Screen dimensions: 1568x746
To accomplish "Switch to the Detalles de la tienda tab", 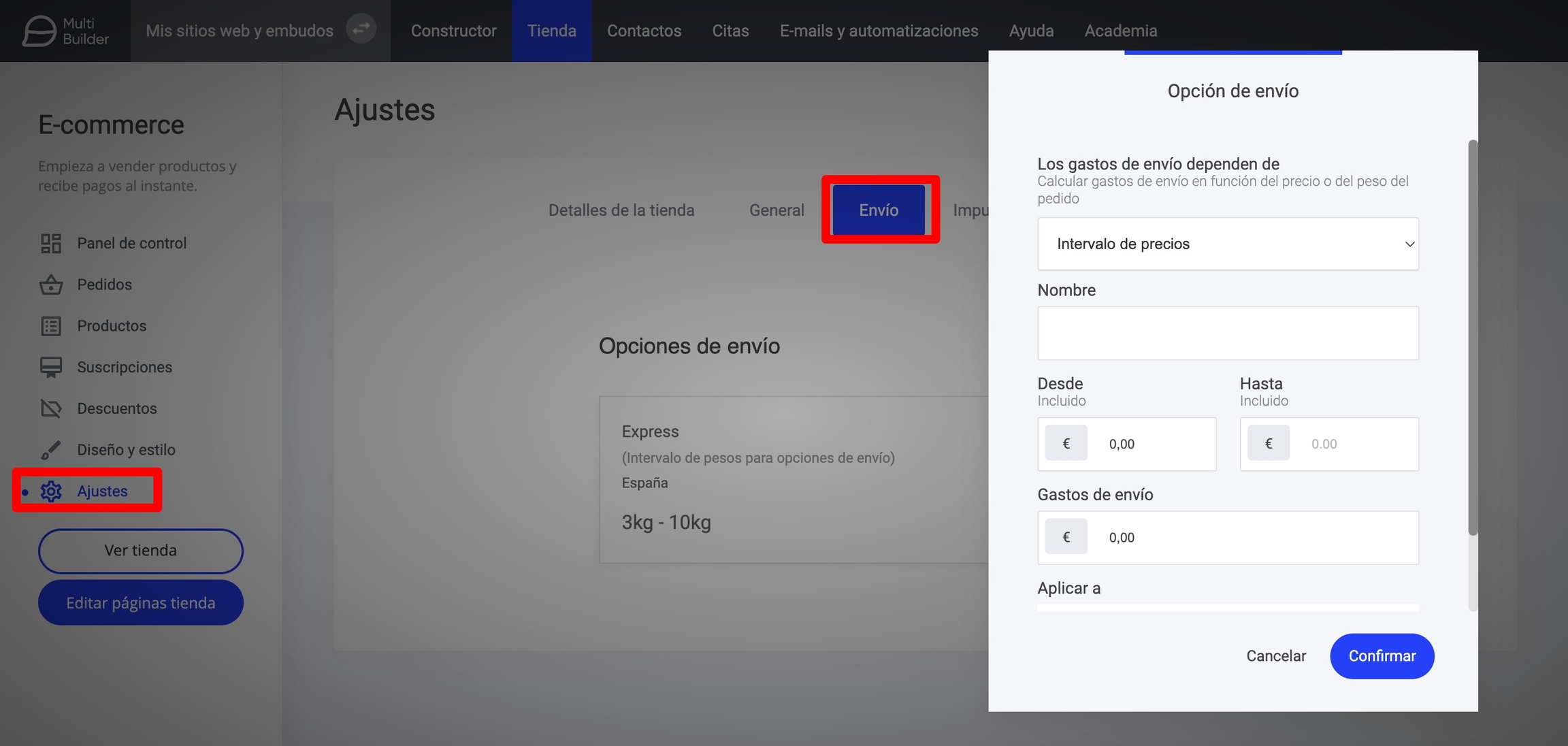I will (x=621, y=210).
